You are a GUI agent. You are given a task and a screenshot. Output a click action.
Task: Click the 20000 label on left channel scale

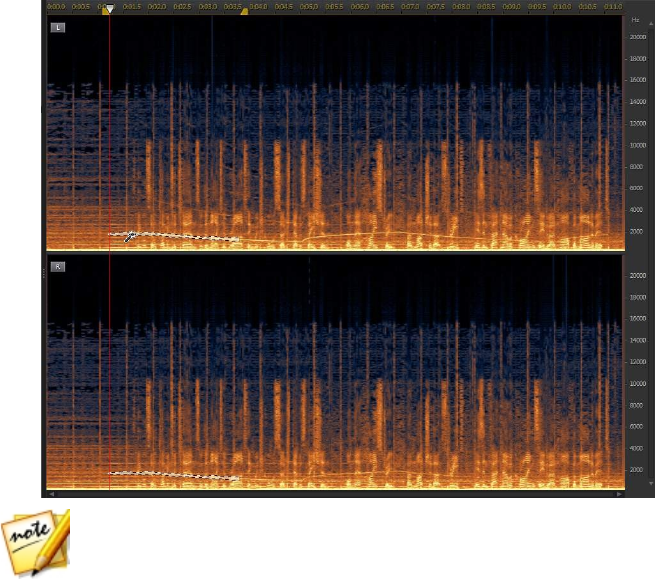638,37
